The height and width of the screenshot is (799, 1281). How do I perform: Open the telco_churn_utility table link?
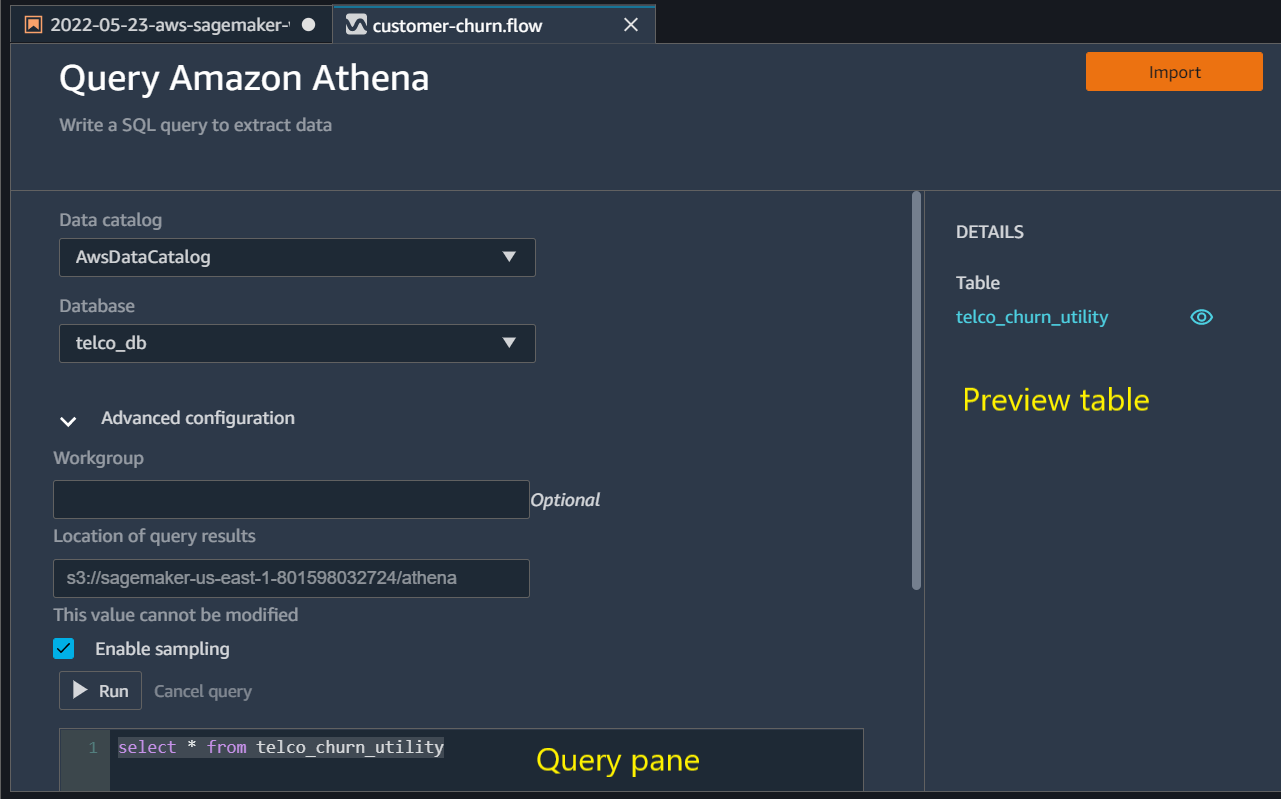click(1032, 317)
